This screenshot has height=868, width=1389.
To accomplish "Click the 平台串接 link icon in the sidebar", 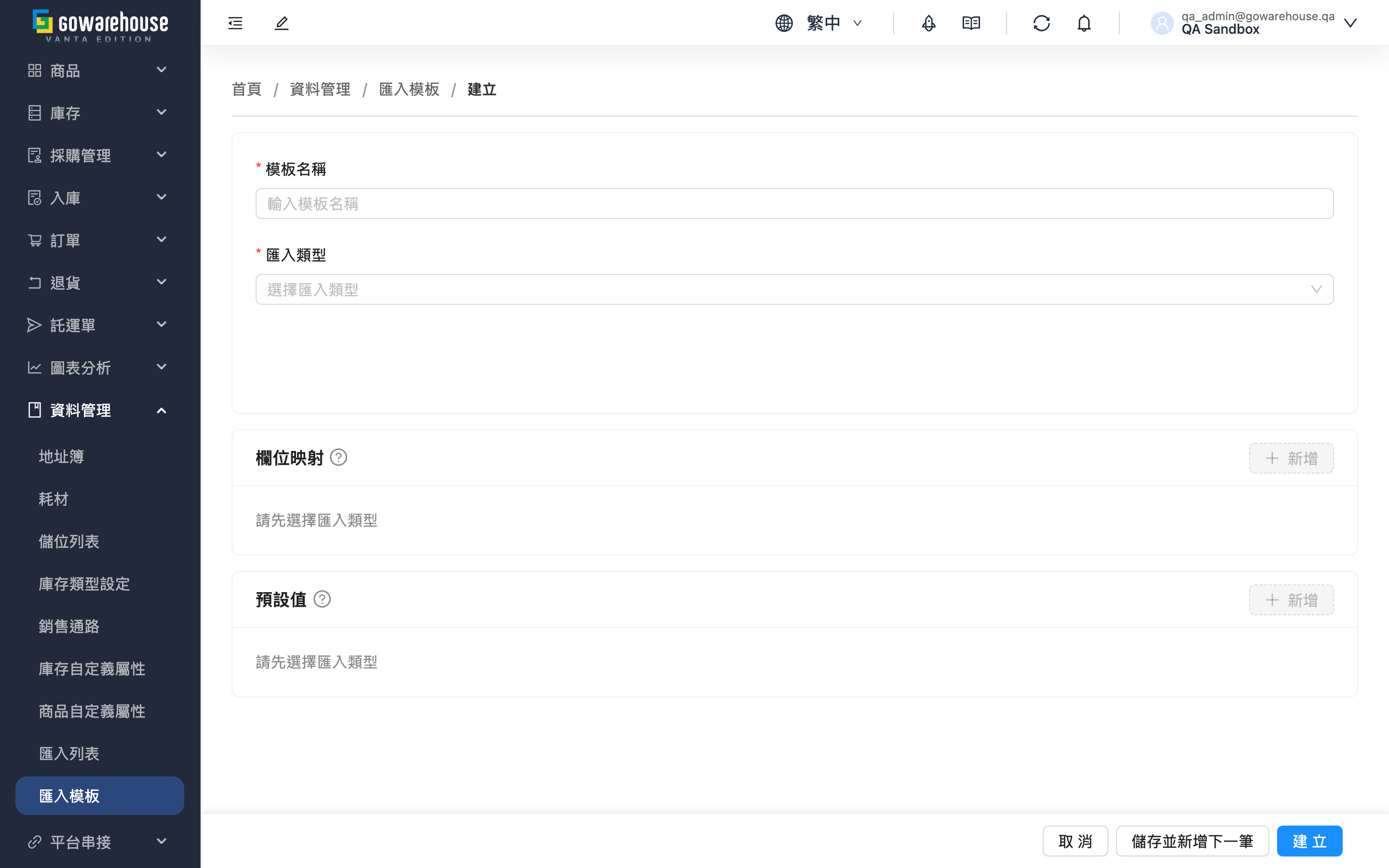I will 34,841.
